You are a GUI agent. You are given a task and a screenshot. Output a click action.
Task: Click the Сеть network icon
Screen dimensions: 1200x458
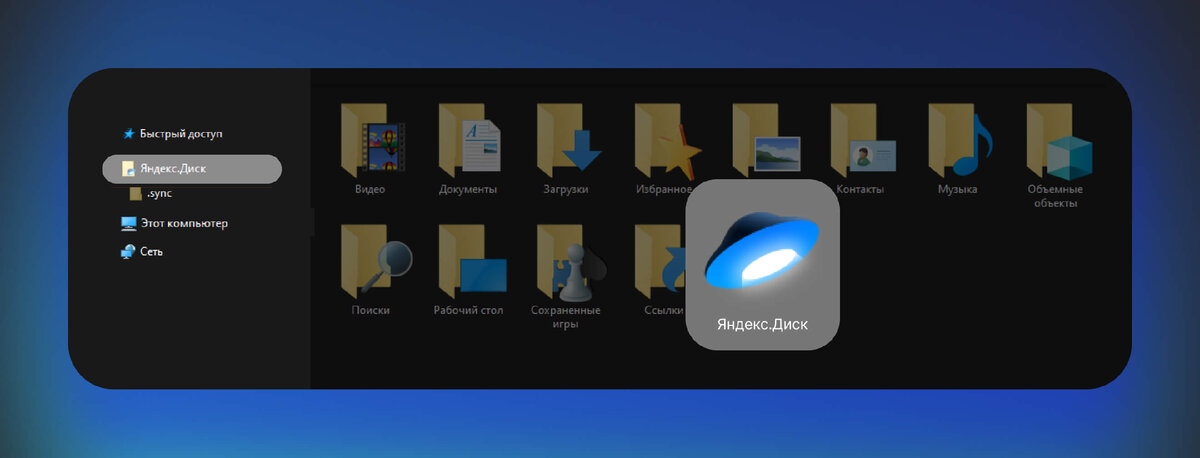[x=128, y=252]
